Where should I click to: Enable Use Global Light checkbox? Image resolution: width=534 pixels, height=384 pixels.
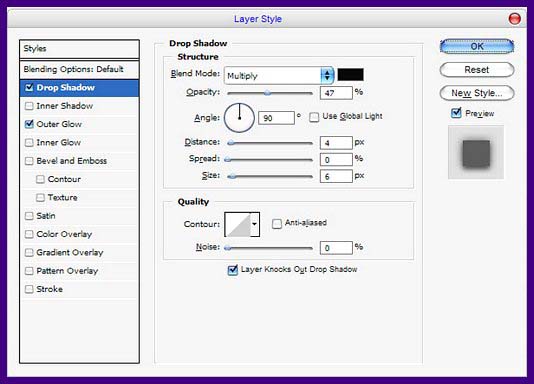[x=314, y=117]
